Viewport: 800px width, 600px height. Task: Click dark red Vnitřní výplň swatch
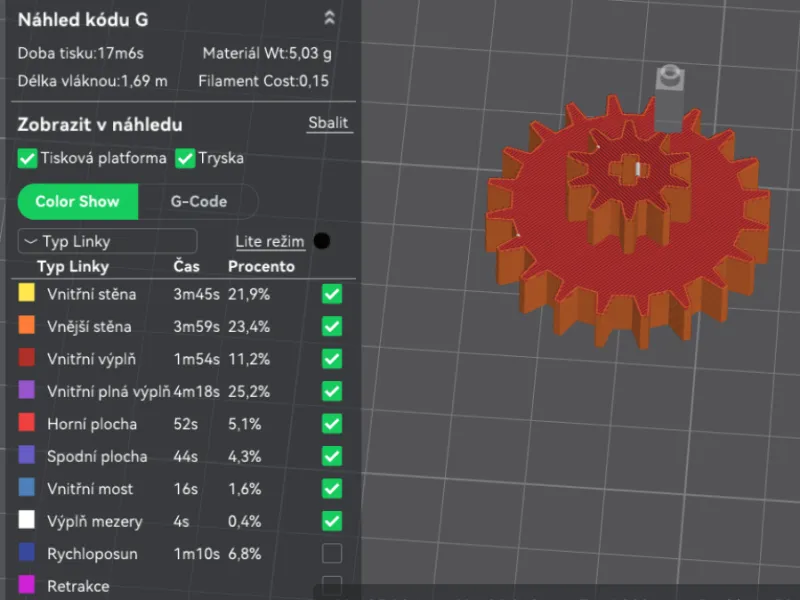(x=27, y=358)
